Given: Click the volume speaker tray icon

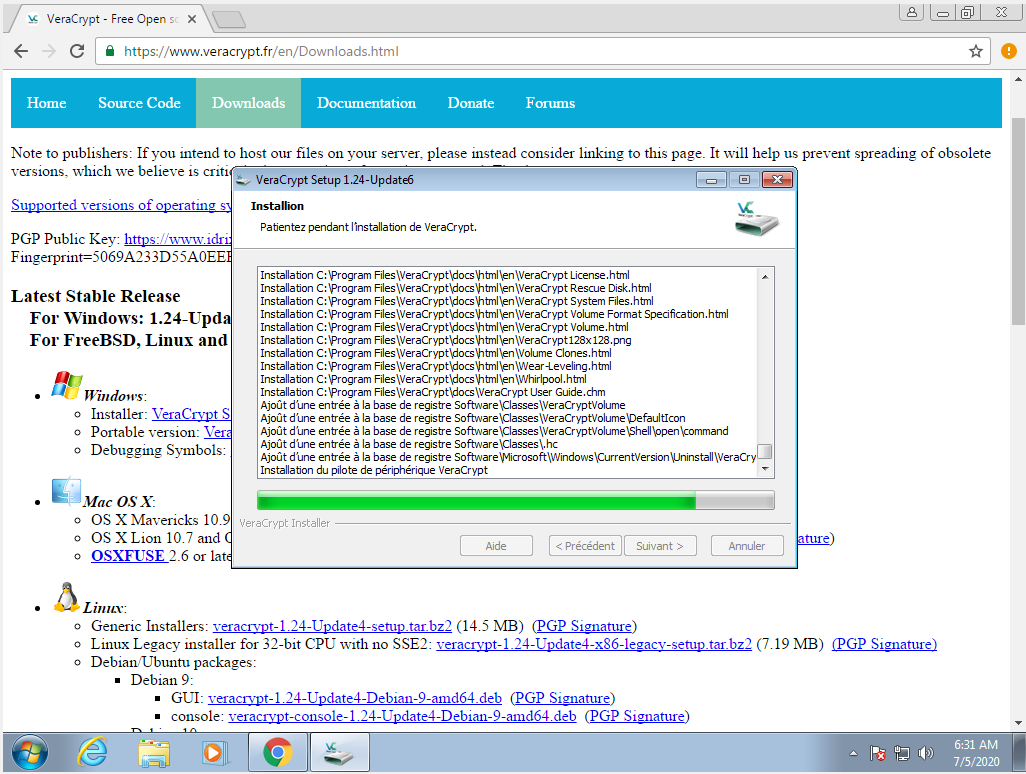Looking at the screenshot, I should click(926, 753).
